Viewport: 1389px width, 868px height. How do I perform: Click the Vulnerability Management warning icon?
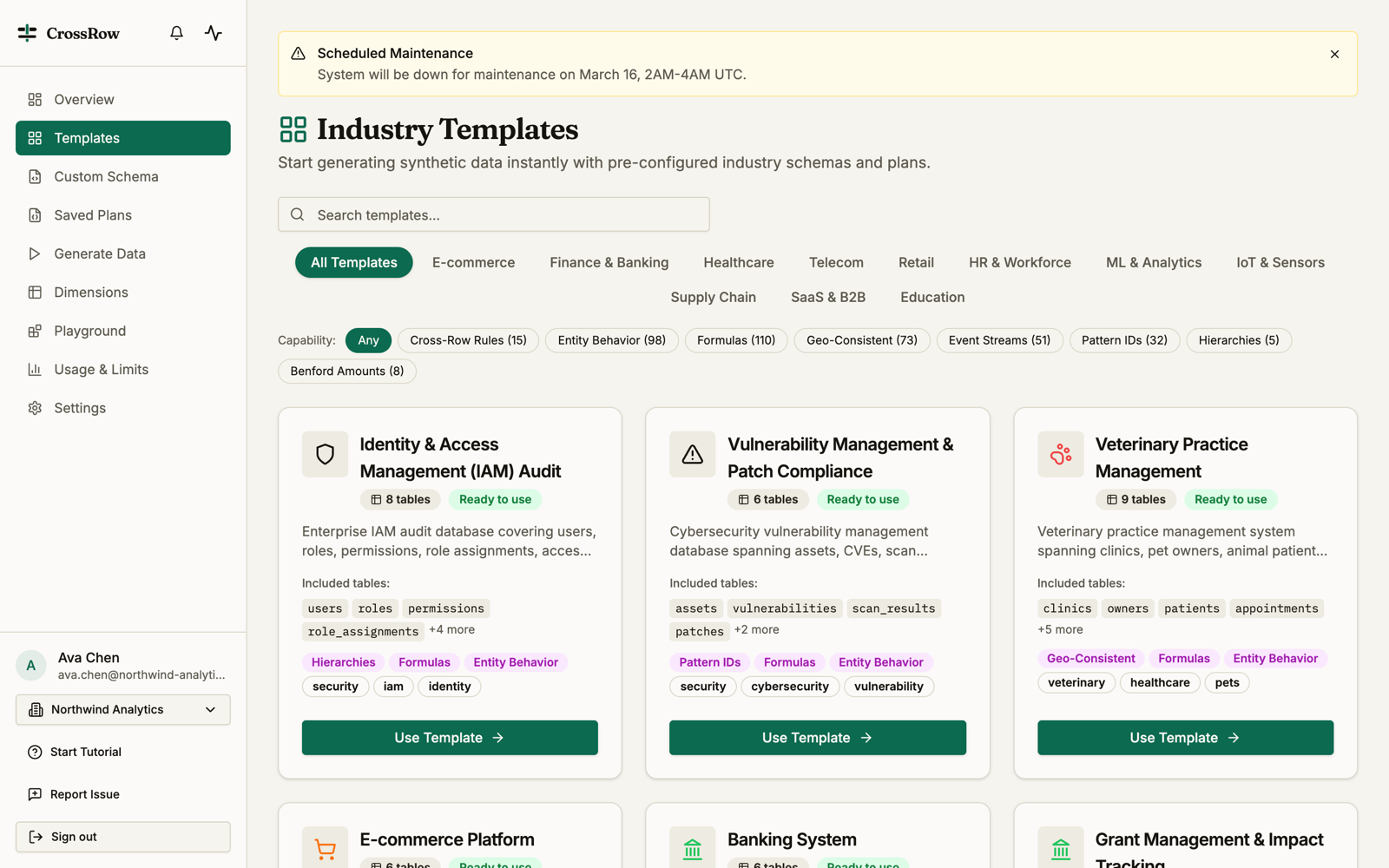coord(692,454)
